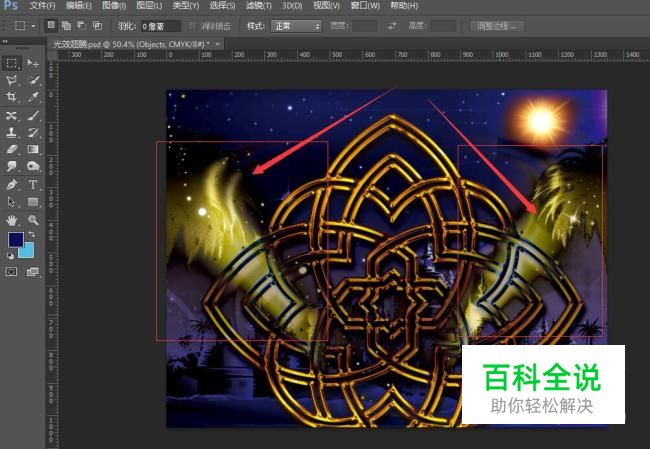Select the Rectangular Marquee tool in toolbox
This screenshot has height=449, width=650.
pyautogui.click(x=12, y=63)
